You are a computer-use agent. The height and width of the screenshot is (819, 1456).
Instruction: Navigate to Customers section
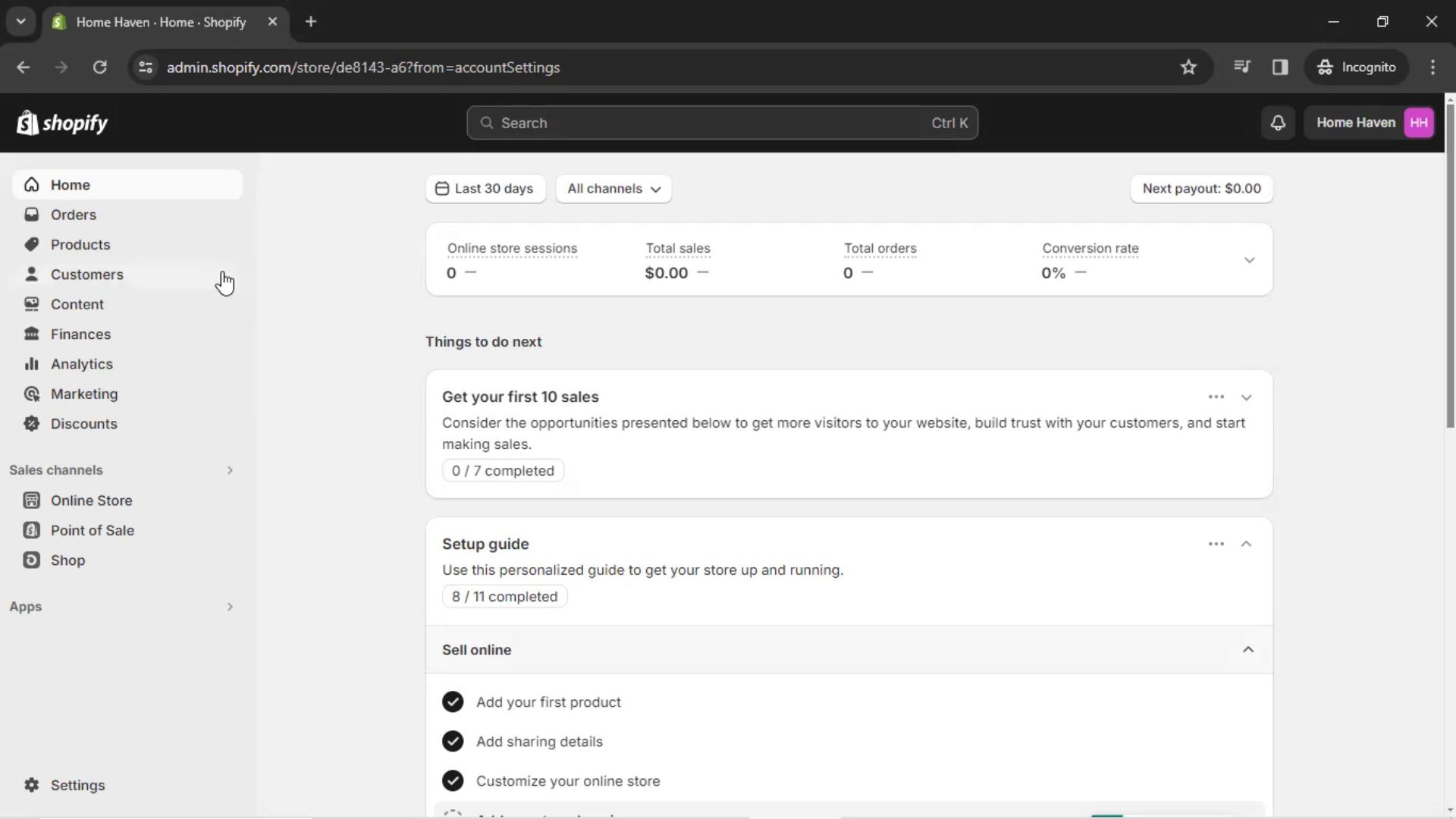(87, 274)
